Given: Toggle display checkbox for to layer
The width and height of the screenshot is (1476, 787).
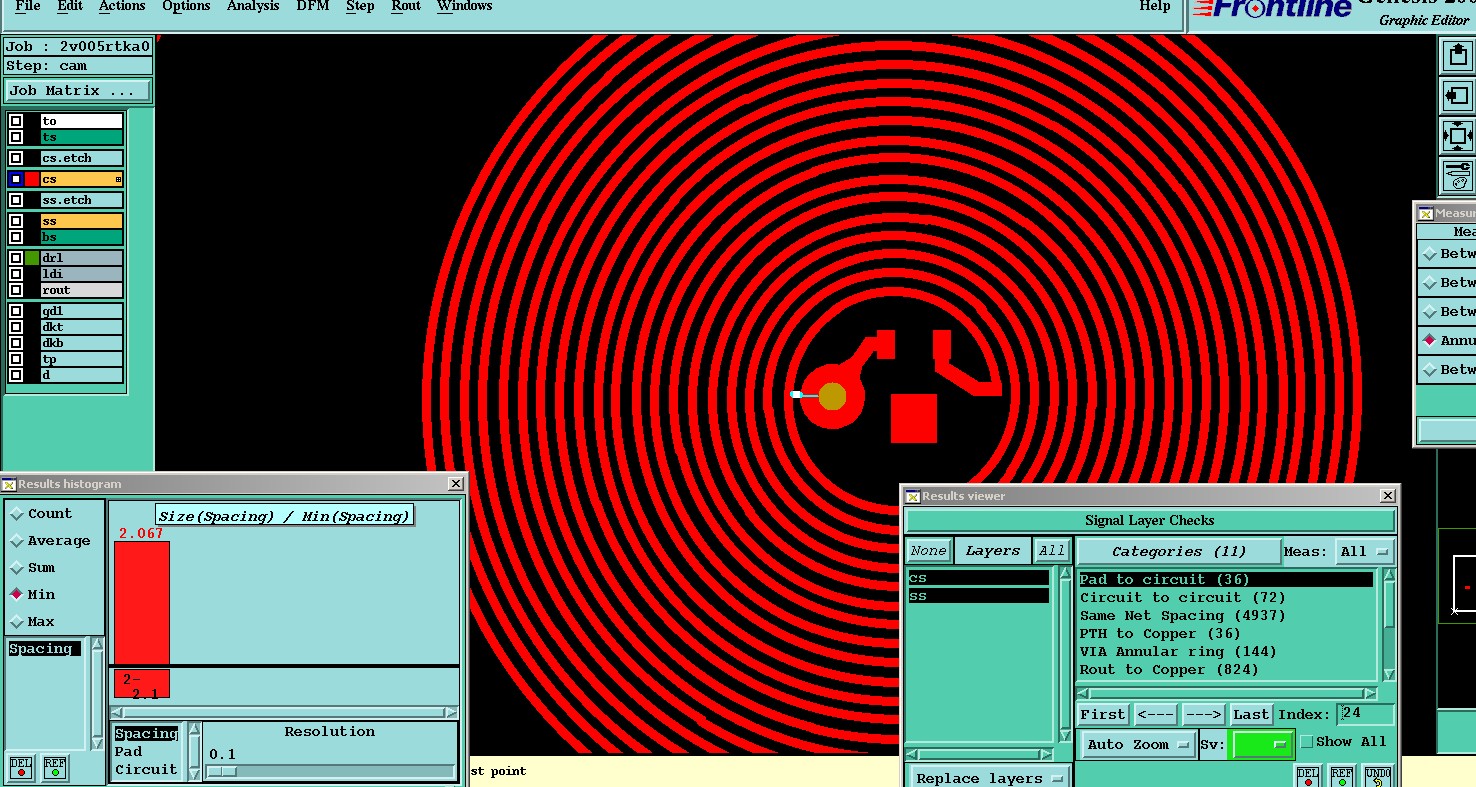Looking at the screenshot, I should (16, 121).
